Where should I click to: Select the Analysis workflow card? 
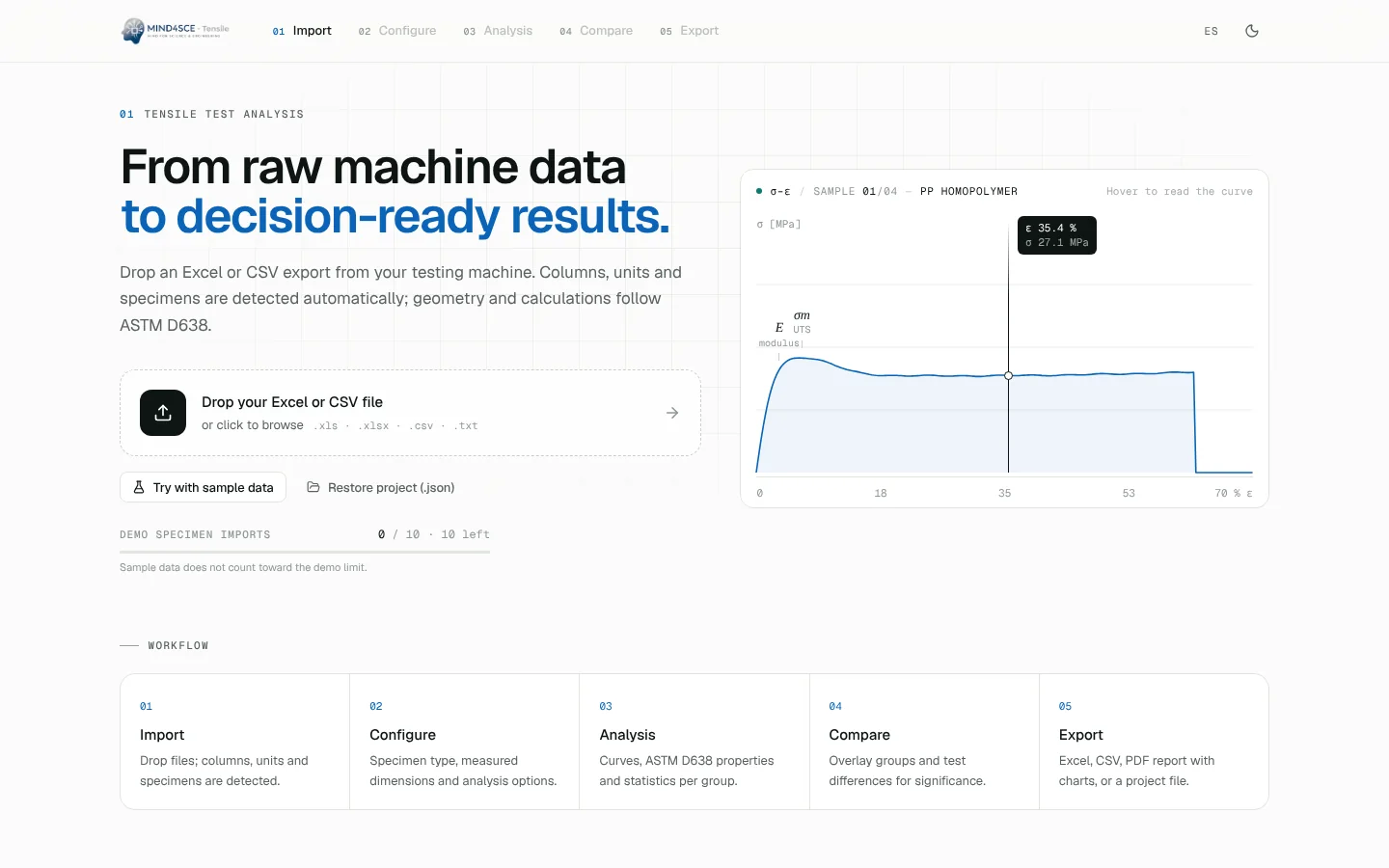click(694, 742)
